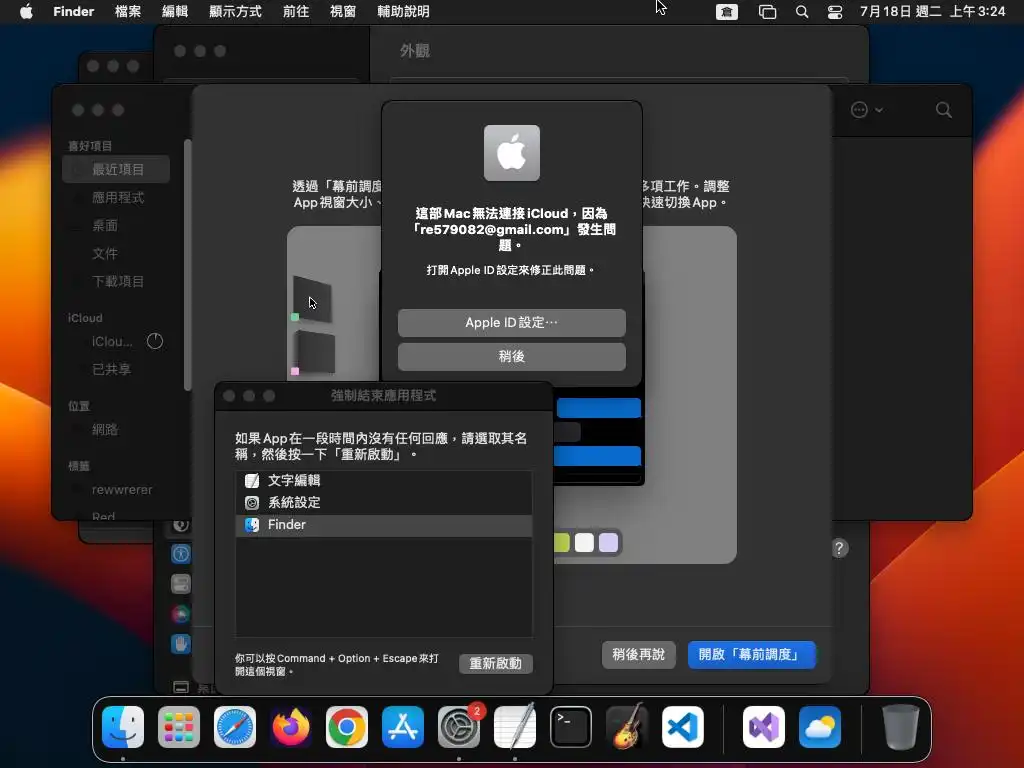The image size is (1024, 768).
Task: Open Visual Studio Code blue Dock icon
Action: coord(683,727)
